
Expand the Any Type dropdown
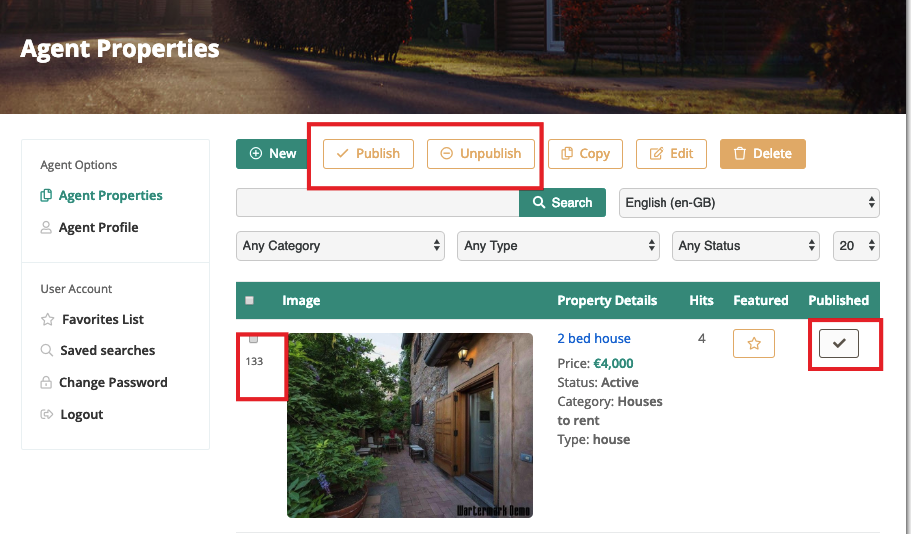559,245
